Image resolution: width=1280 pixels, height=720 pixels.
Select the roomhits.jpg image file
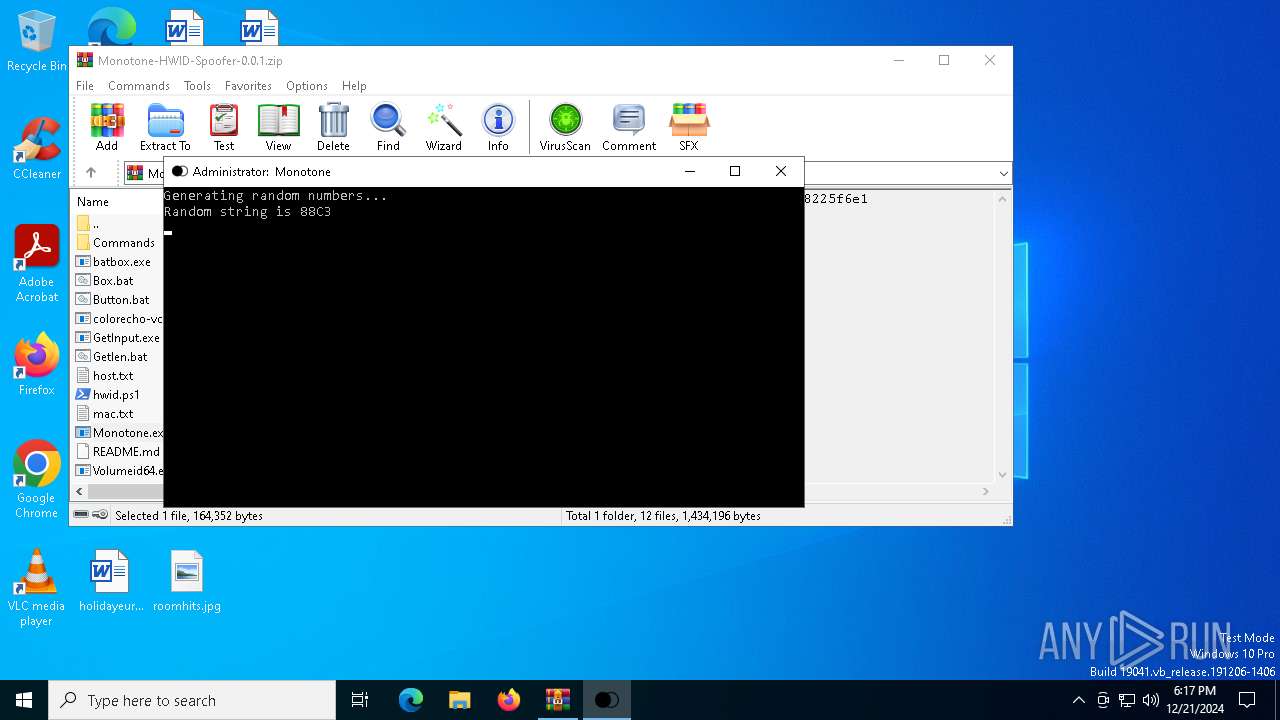tap(187, 581)
